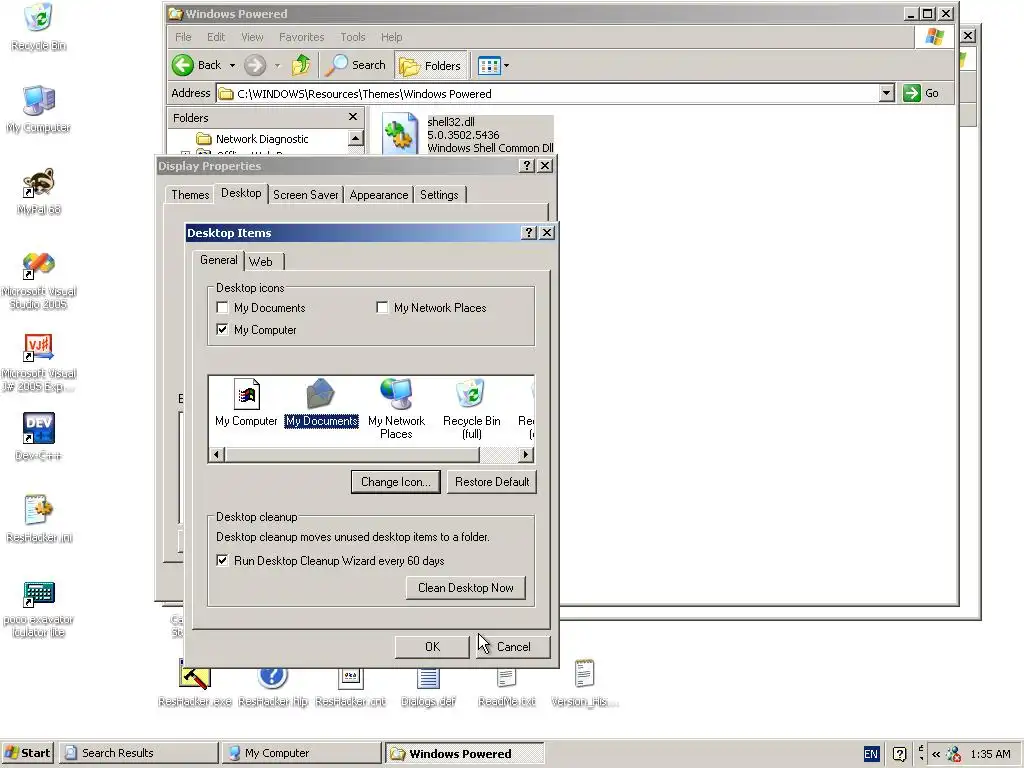The image size is (1024, 768).
Task: Click Folders pane scroll up arrow
Action: pyautogui.click(x=355, y=138)
